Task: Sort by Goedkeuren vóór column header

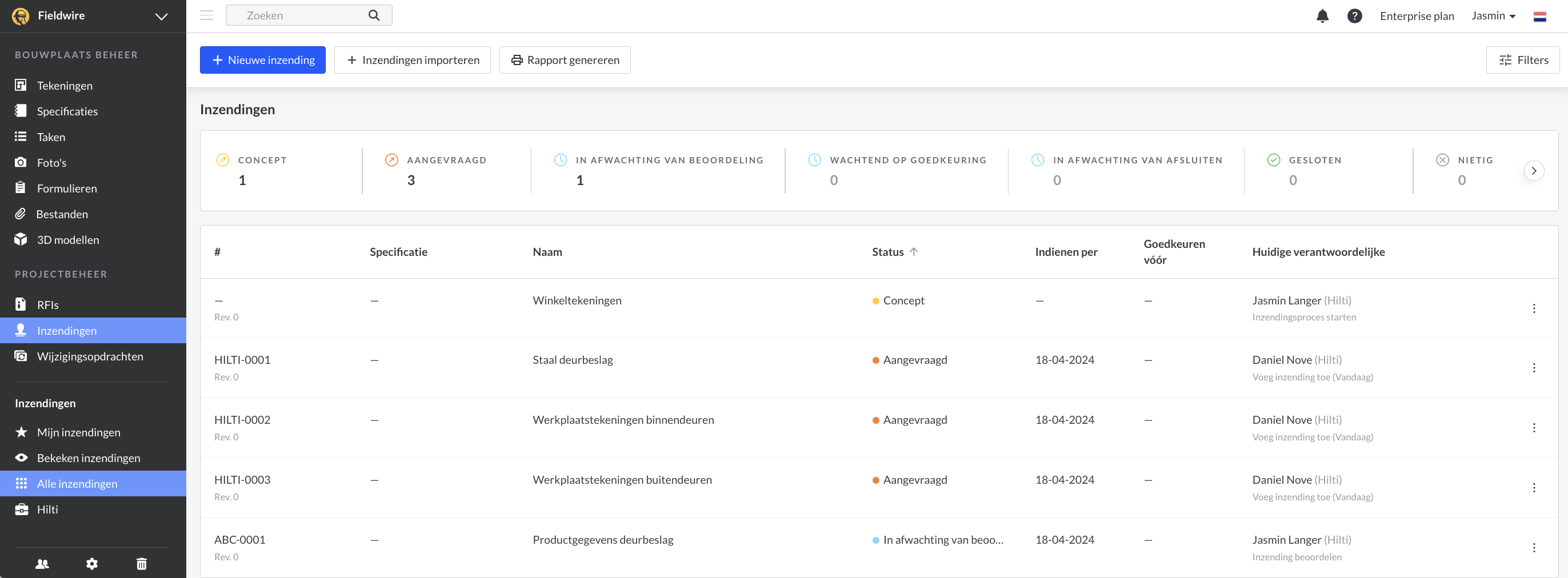Action: 1174,252
